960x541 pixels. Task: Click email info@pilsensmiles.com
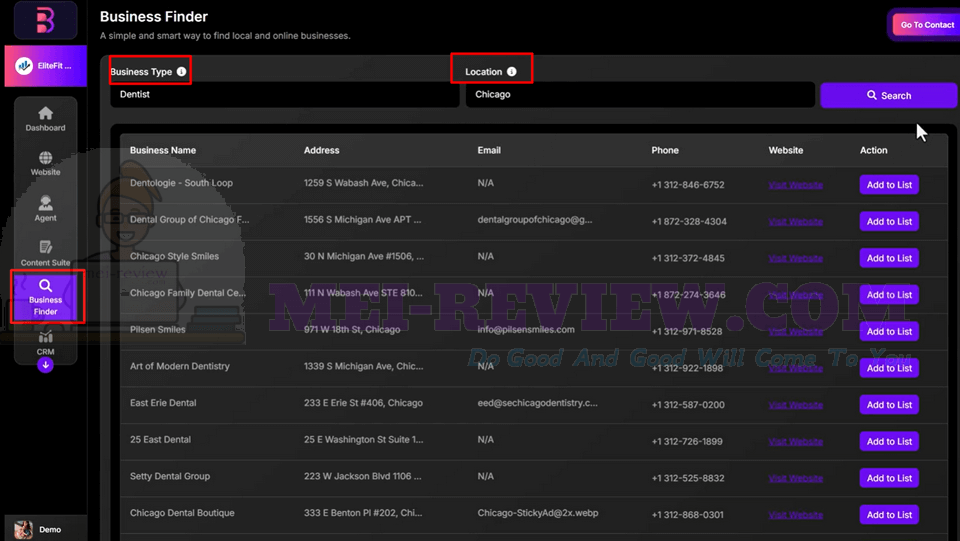point(527,329)
